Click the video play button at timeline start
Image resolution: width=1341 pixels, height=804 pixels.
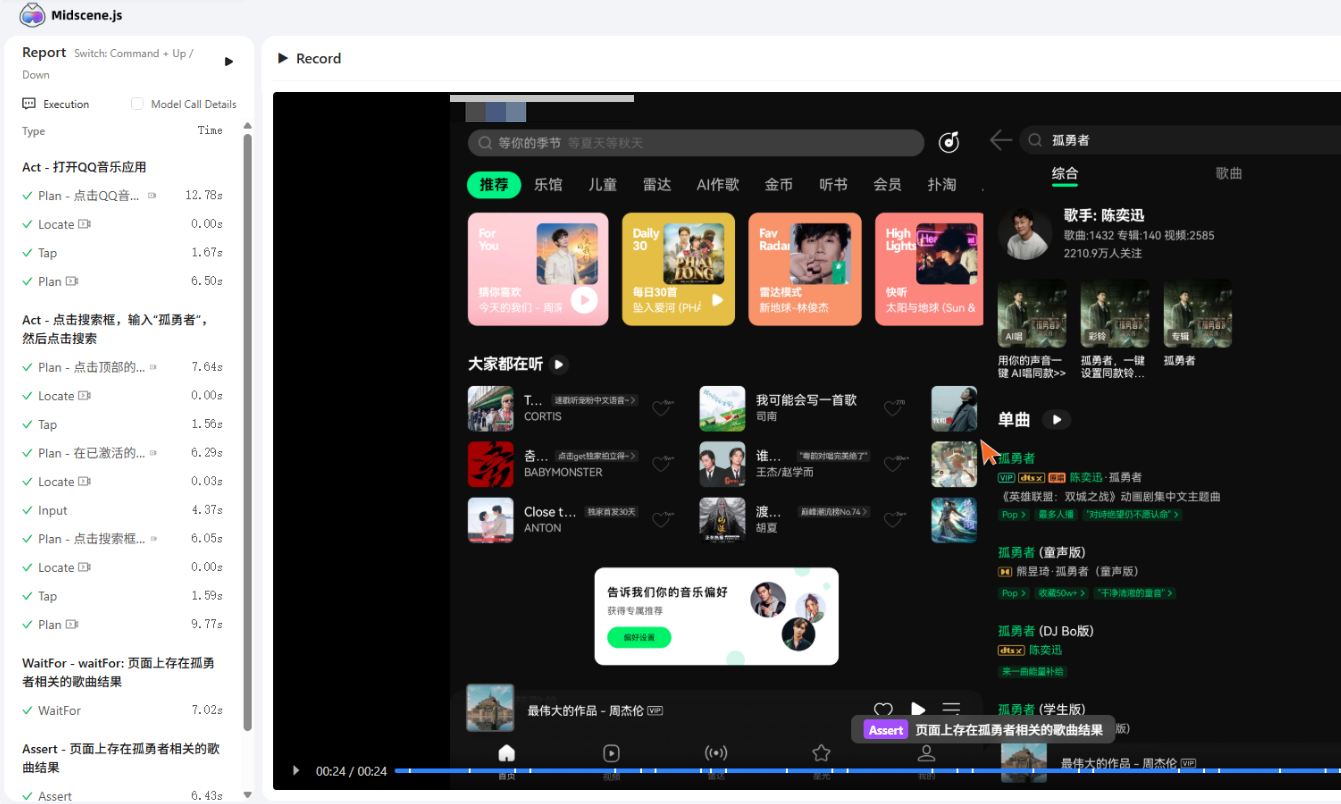(295, 771)
